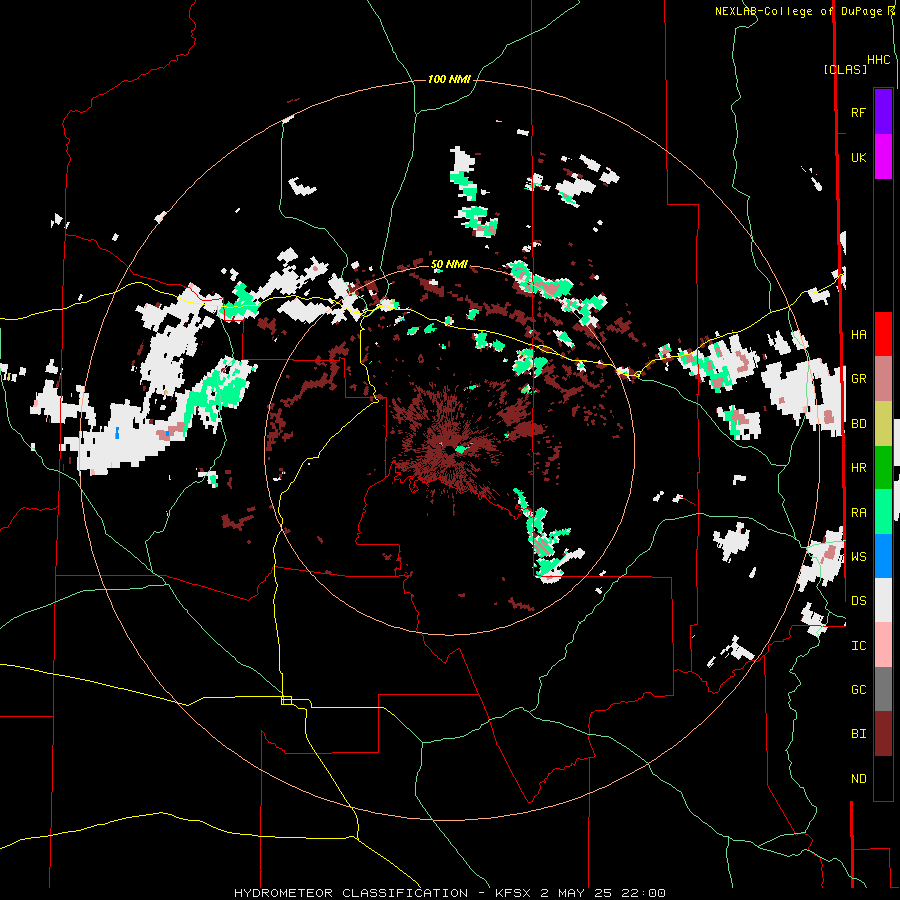
Task: Click the BD legend label
Action: pyautogui.click(x=858, y=424)
